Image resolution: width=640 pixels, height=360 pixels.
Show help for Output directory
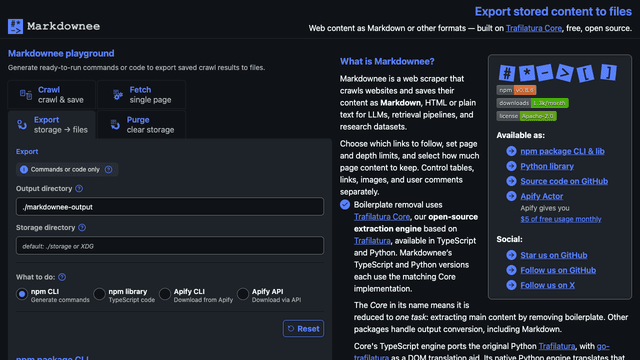pyautogui.click(x=79, y=189)
